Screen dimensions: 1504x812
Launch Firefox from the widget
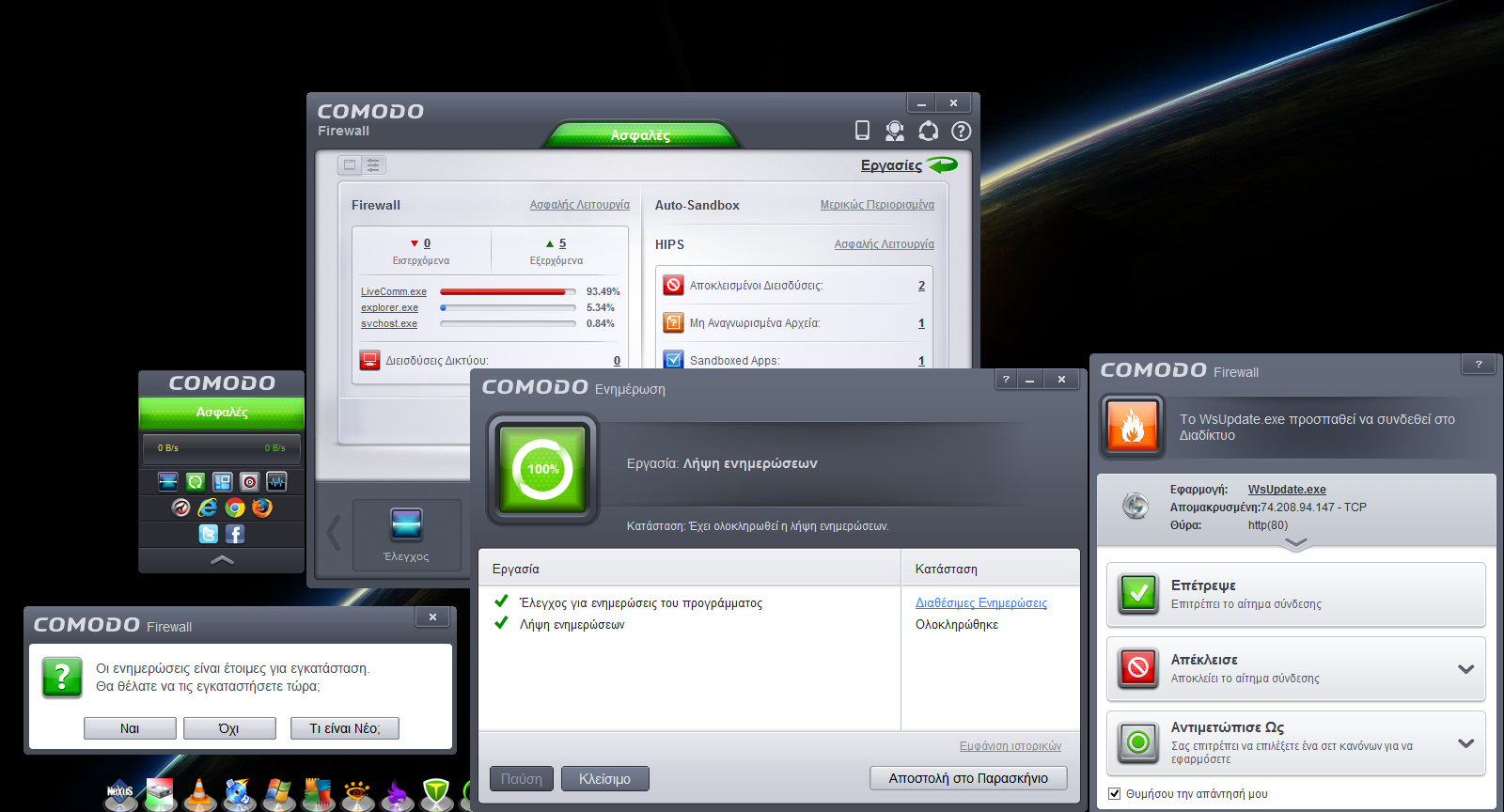[x=262, y=507]
